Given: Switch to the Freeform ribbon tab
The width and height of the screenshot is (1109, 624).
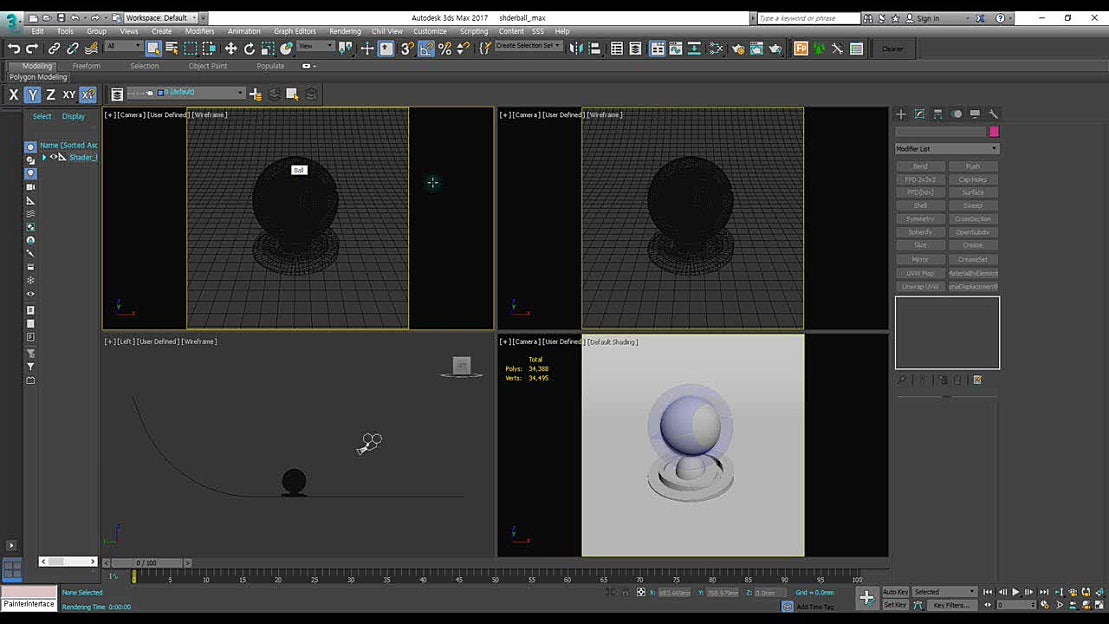Looking at the screenshot, I should pos(87,65).
